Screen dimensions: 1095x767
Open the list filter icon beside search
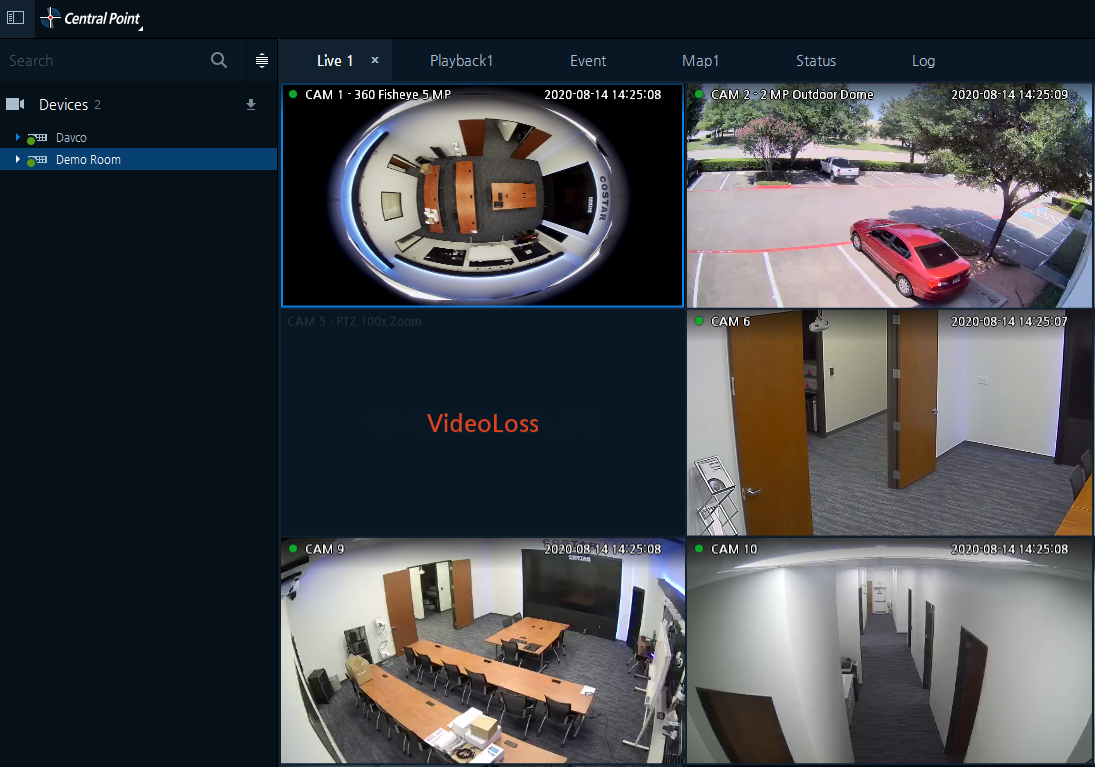coord(262,61)
